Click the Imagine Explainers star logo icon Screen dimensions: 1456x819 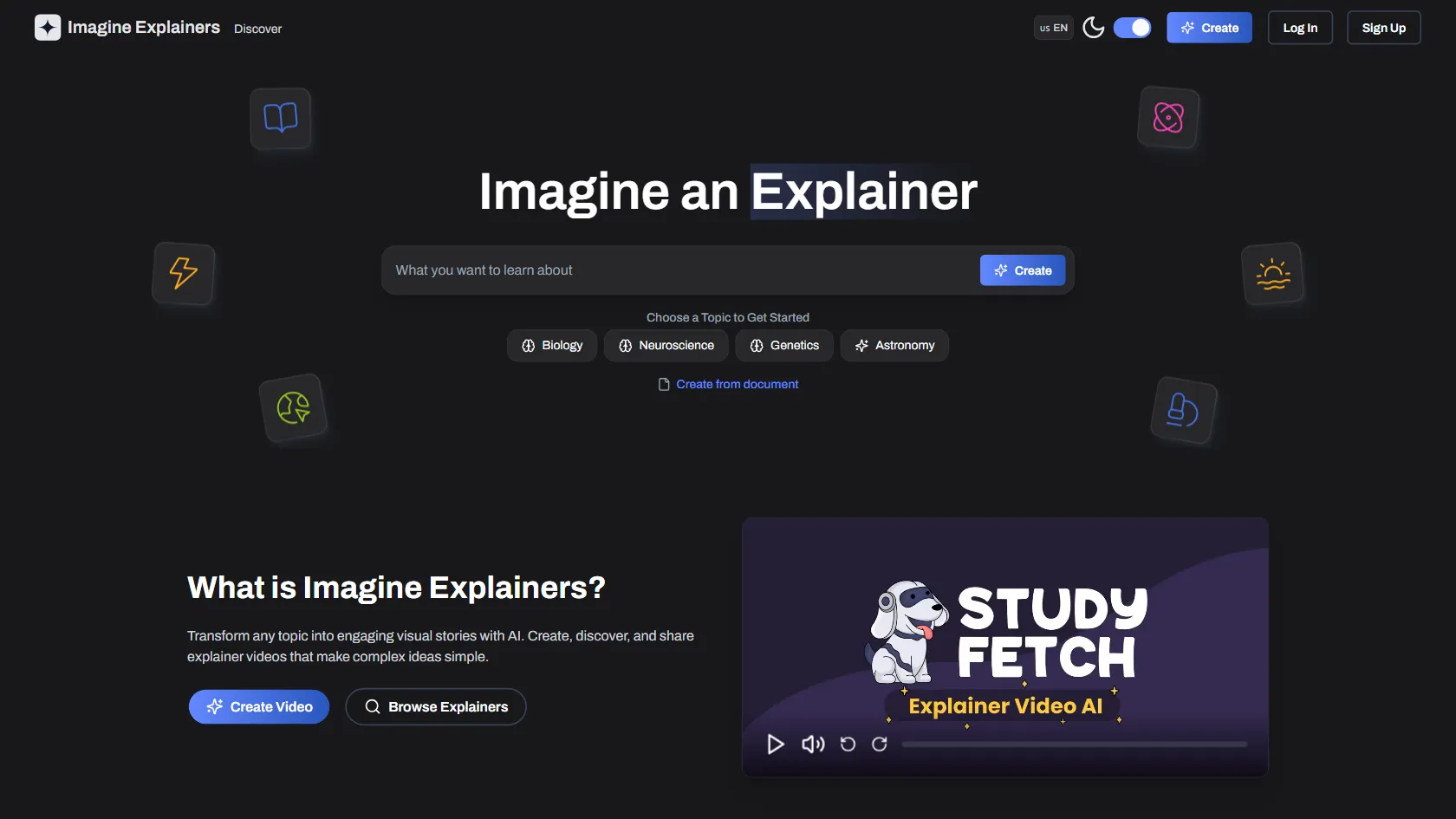[x=48, y=28]
